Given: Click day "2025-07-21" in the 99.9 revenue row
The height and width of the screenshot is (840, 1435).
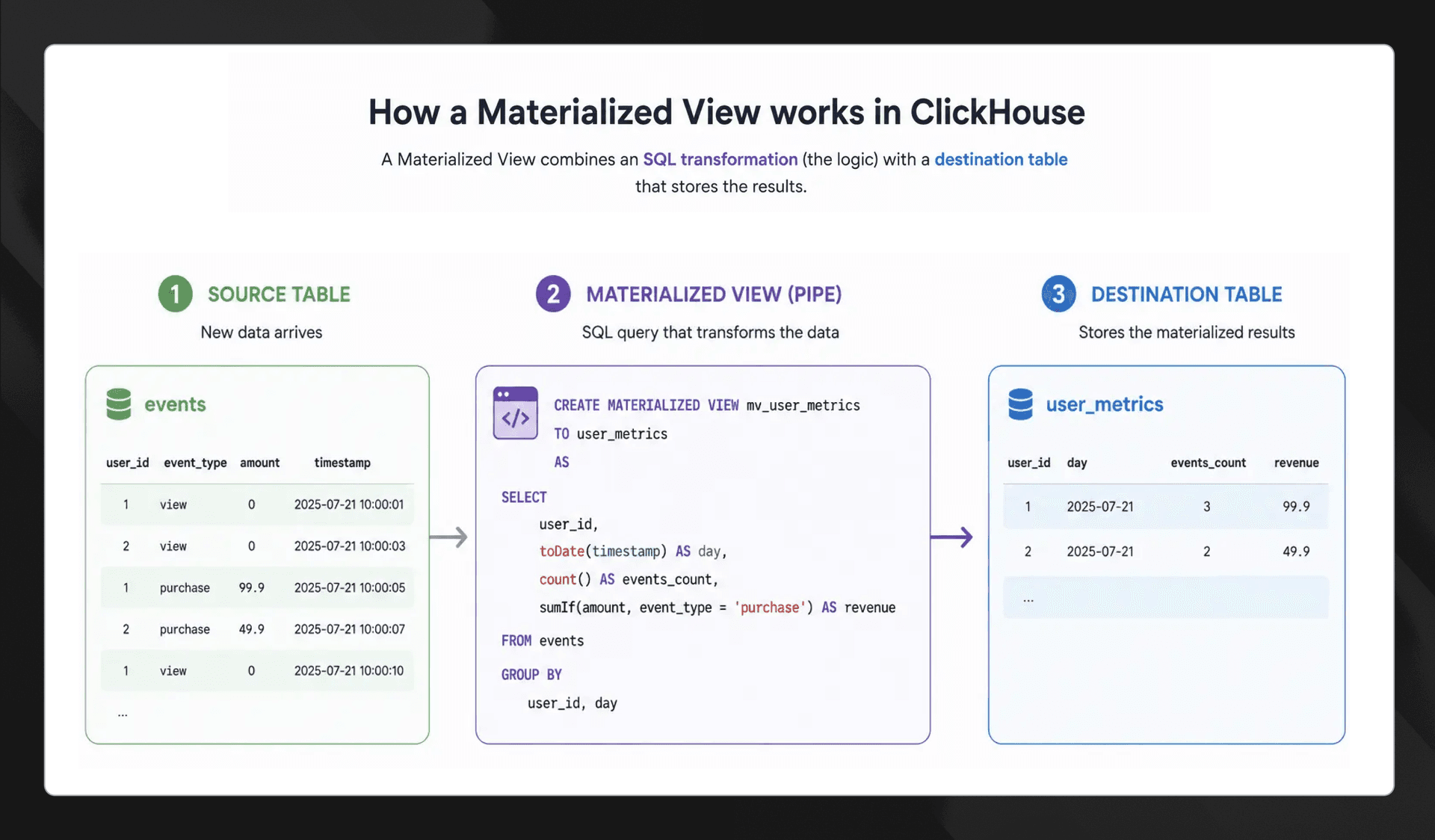Looking at the screenshot, I should [1100, 507].
